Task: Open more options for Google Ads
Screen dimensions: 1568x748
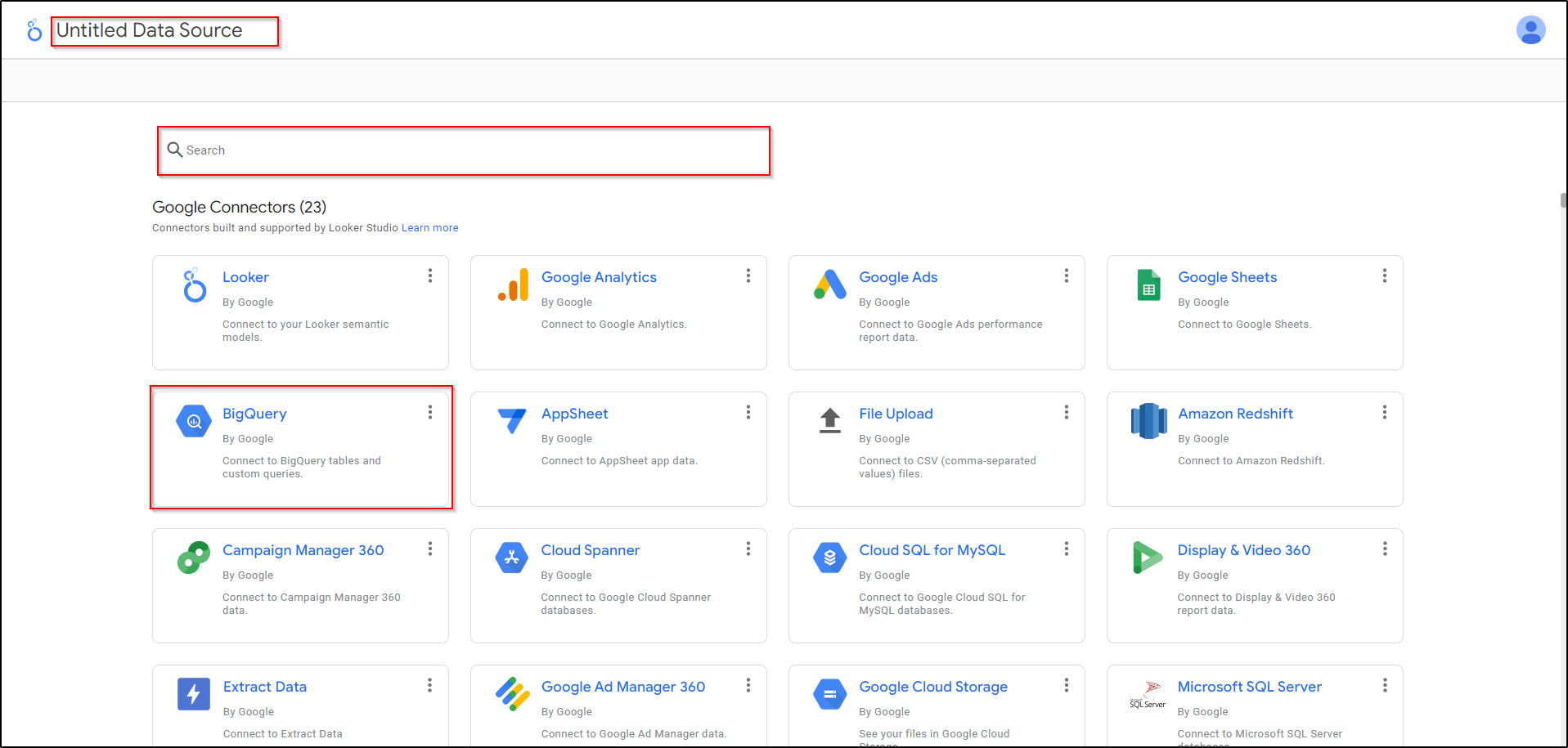Action: 1067,276
